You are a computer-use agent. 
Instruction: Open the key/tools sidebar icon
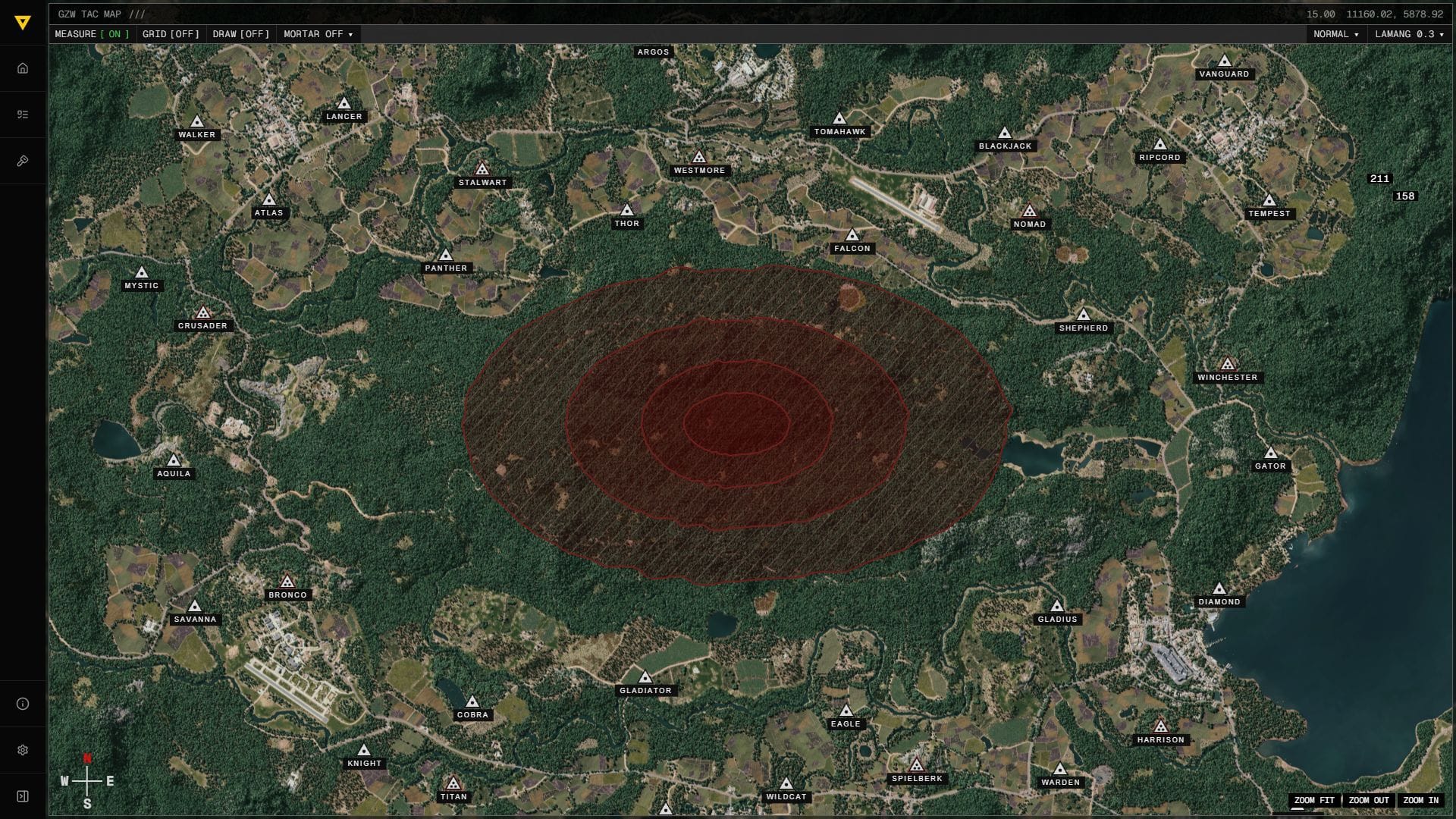tap(23, 161)
